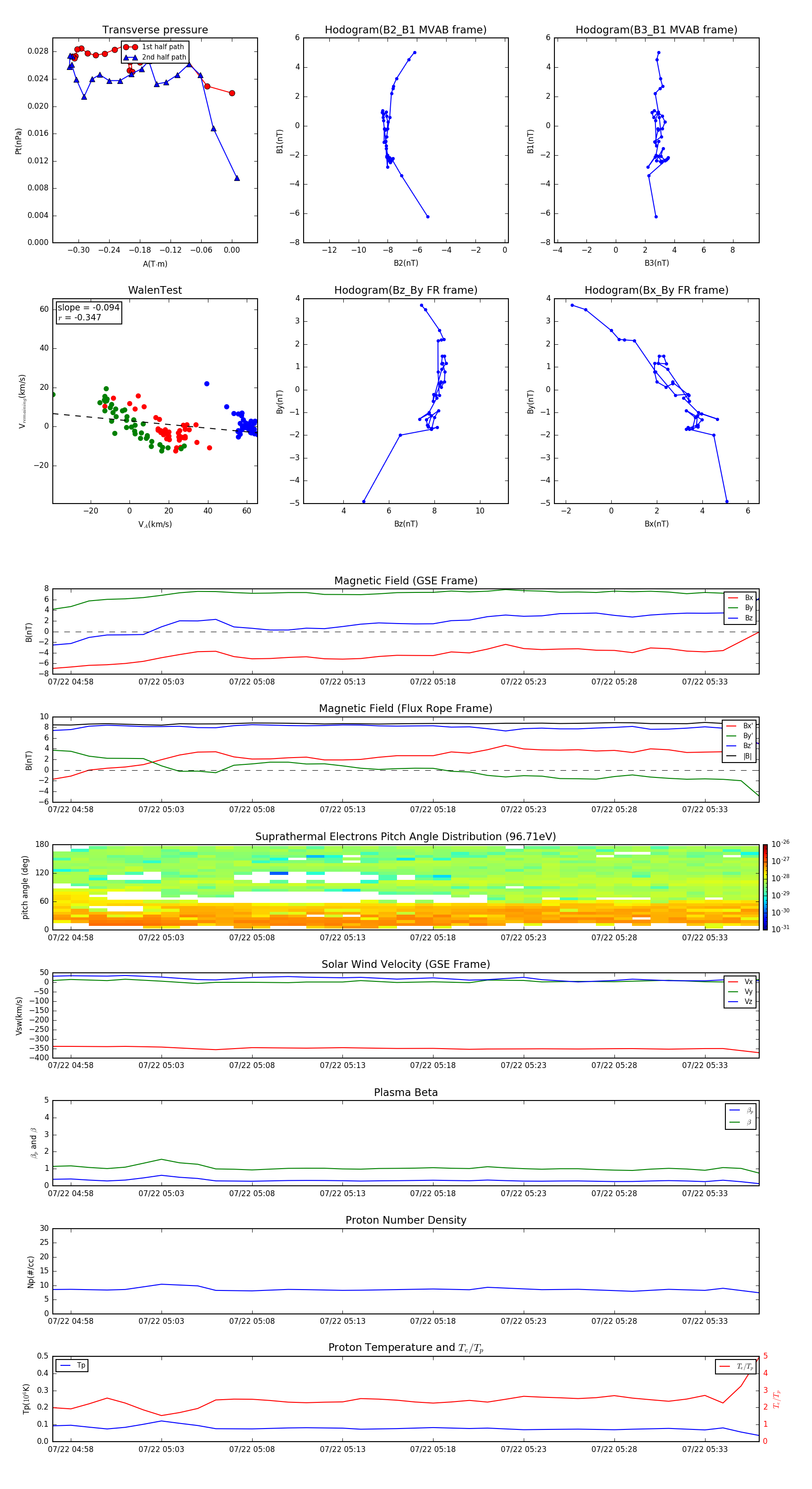Click 'Bz' legend entry in GSE magnetic field

coord(740,618)
